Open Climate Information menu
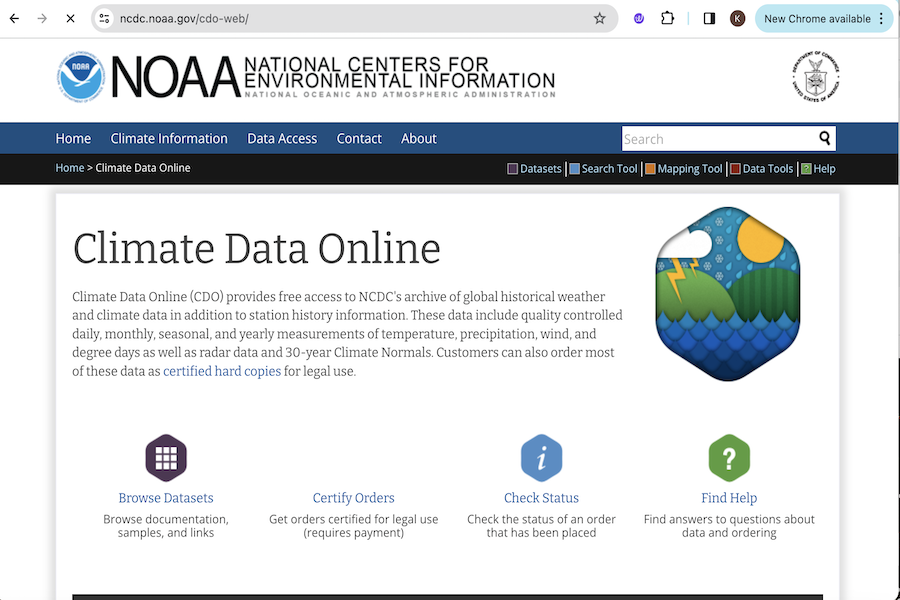This screenshot has height=600, width=900. tap(169, 138)
